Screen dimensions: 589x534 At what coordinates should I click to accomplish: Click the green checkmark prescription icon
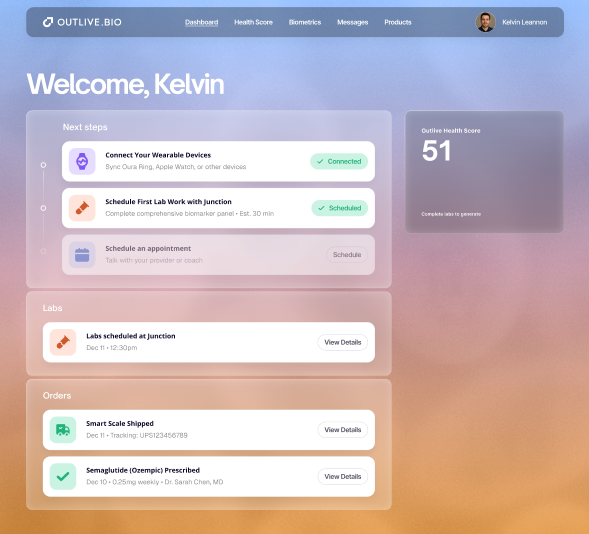(x=63, y=477)
